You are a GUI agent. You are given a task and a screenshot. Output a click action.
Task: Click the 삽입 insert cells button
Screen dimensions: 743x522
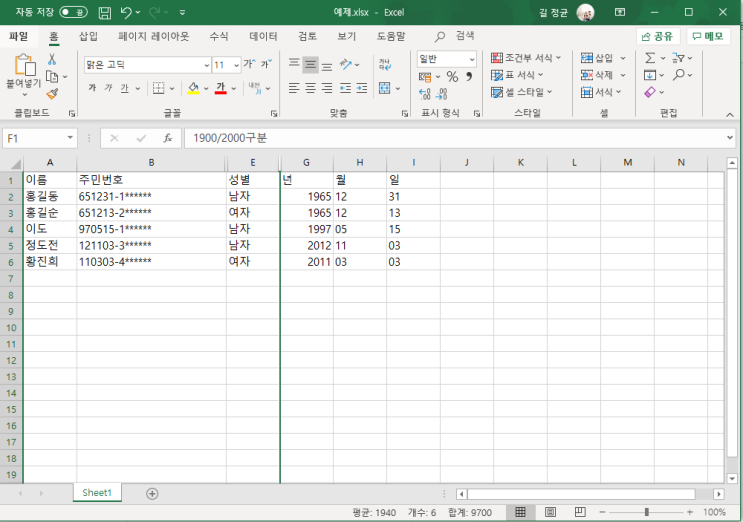pyautogui.click(x=597, y=58)
